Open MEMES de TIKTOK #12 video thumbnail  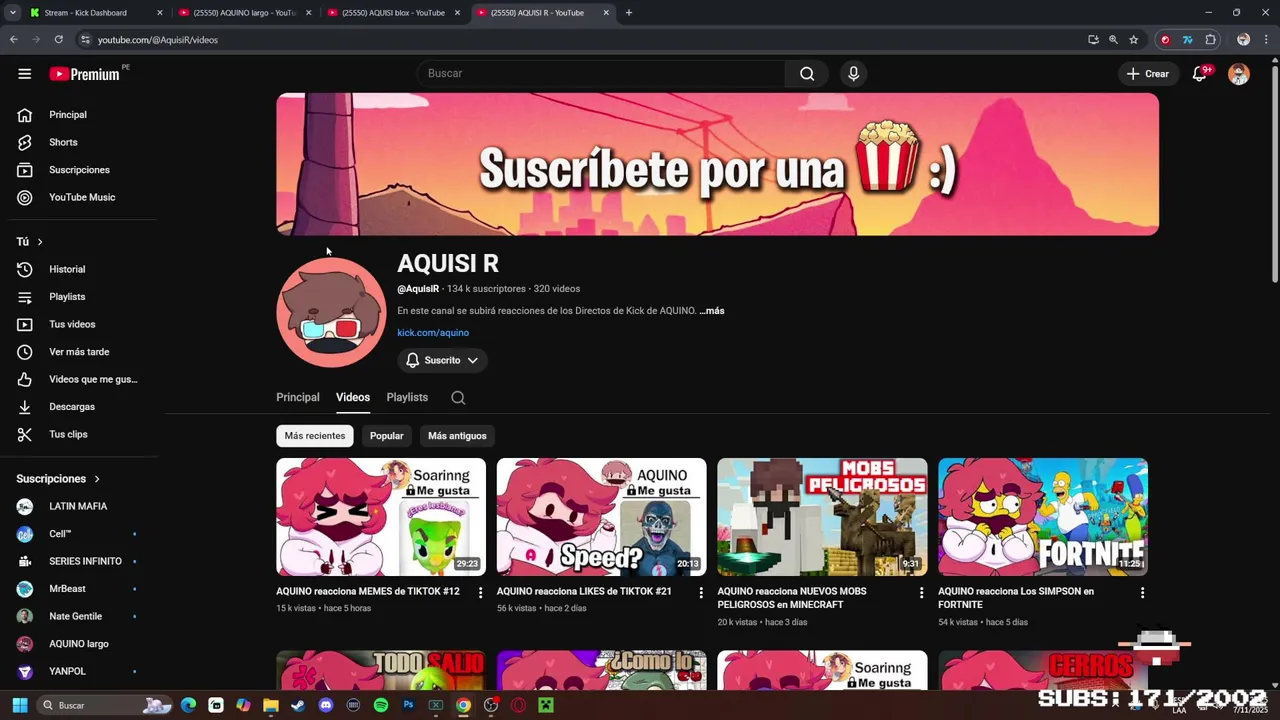[x=381, y=517]
